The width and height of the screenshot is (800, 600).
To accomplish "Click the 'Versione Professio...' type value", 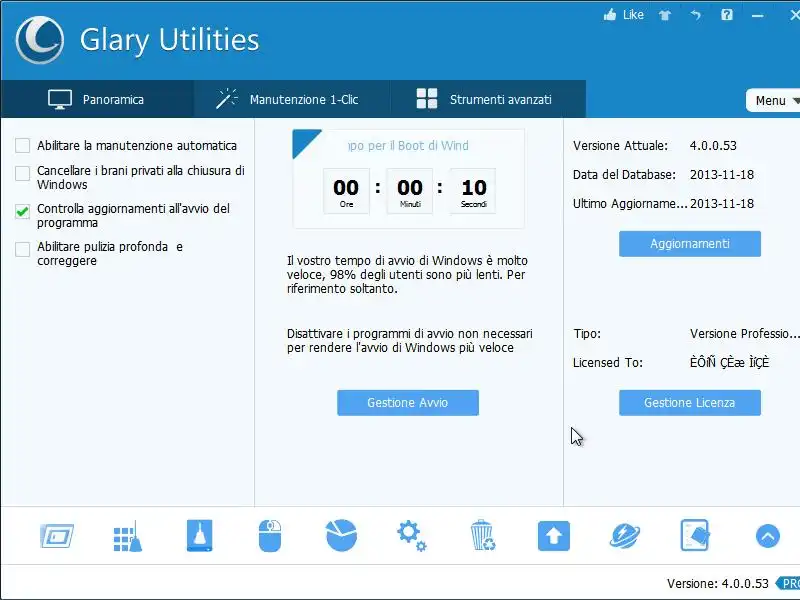I will click(744, 334).
